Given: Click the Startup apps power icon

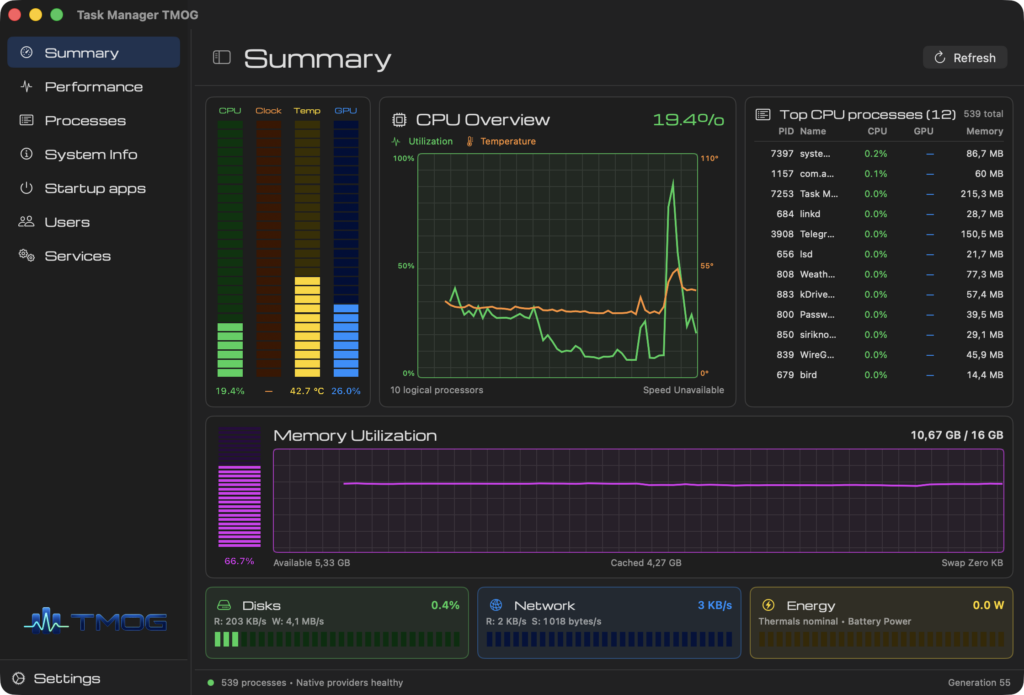Looking at the screenshot, I should 26,188.
